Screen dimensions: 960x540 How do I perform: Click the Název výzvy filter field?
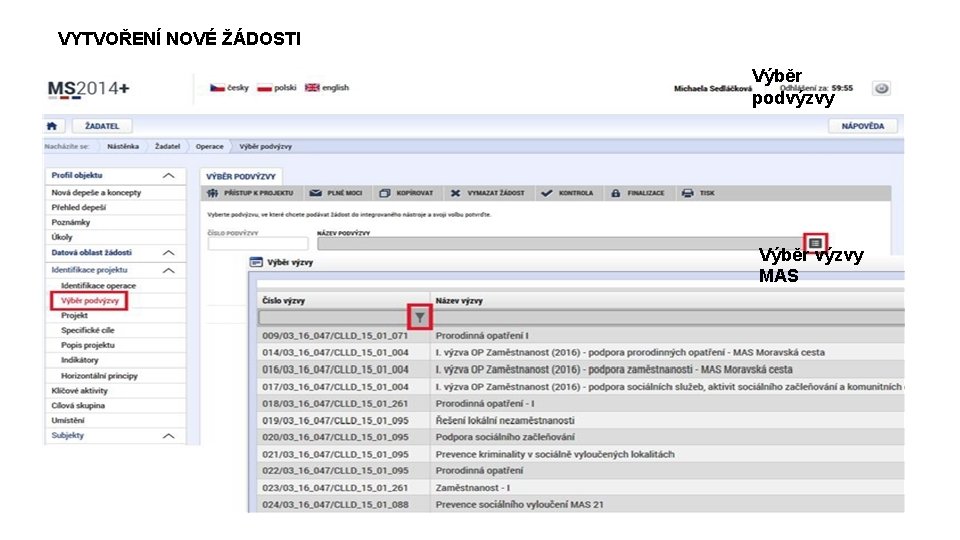pos(668,317)
